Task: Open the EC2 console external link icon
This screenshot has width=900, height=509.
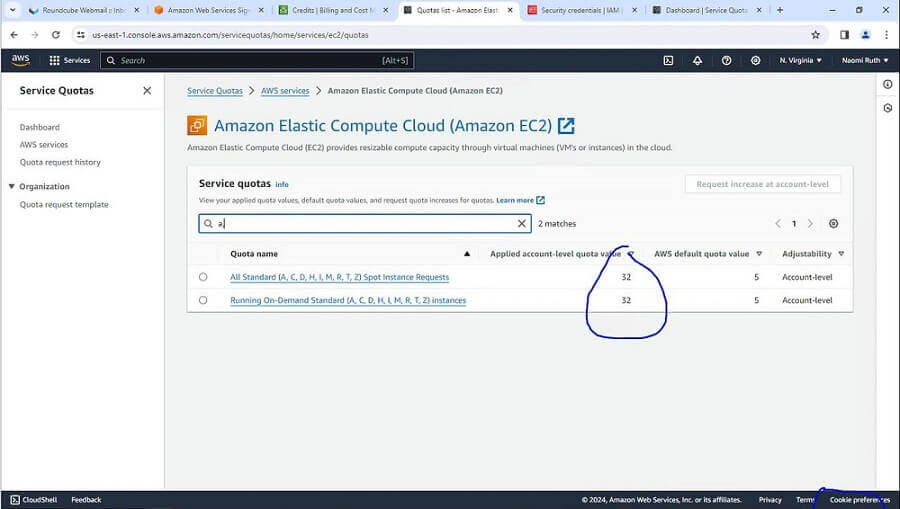Action: [x=566, y=126]
